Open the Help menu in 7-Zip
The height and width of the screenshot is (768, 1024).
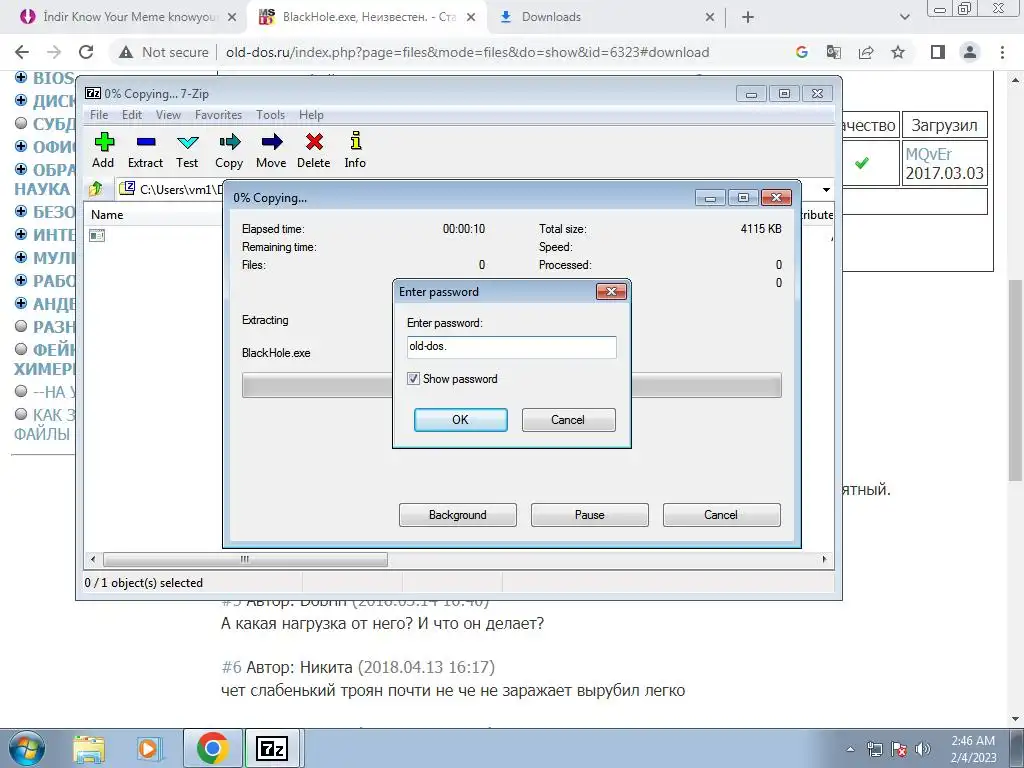[311, 114]
